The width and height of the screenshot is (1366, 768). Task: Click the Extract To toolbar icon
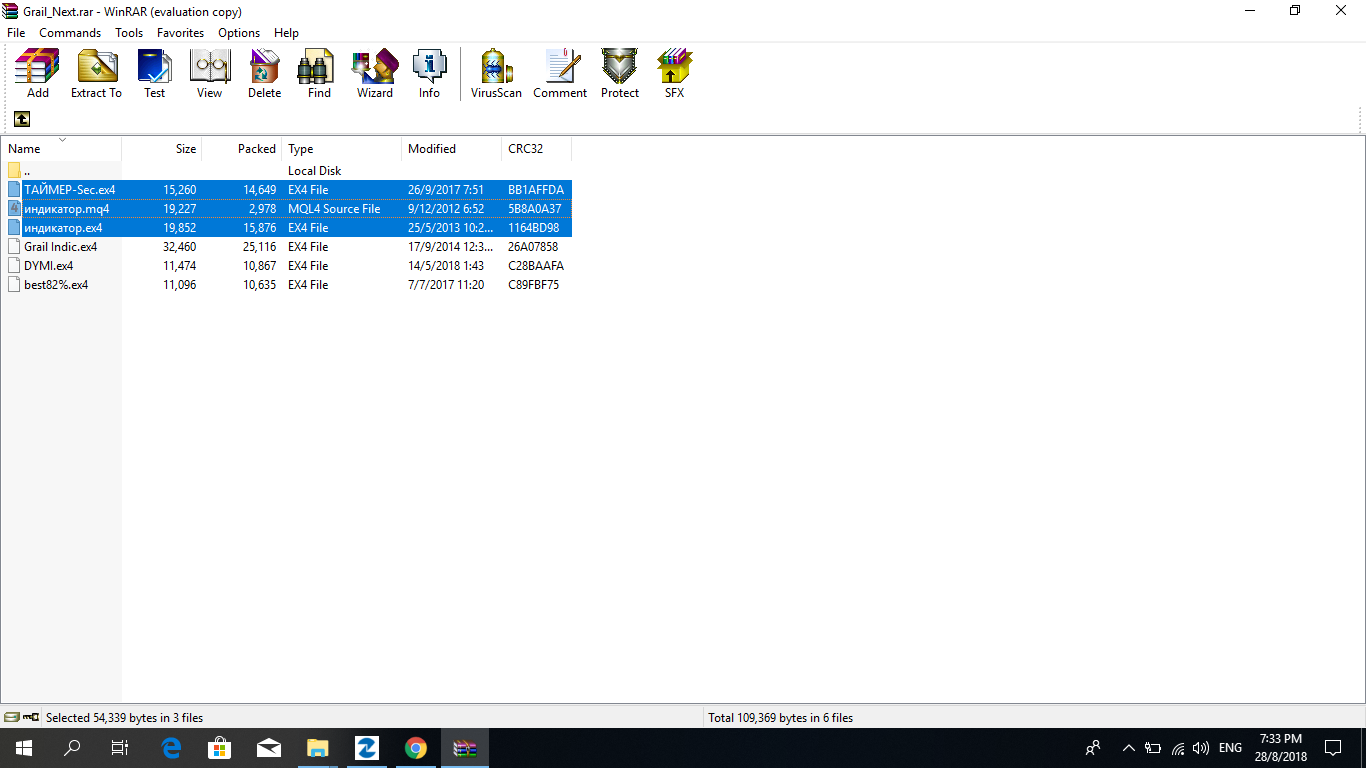tap(96, 74)
